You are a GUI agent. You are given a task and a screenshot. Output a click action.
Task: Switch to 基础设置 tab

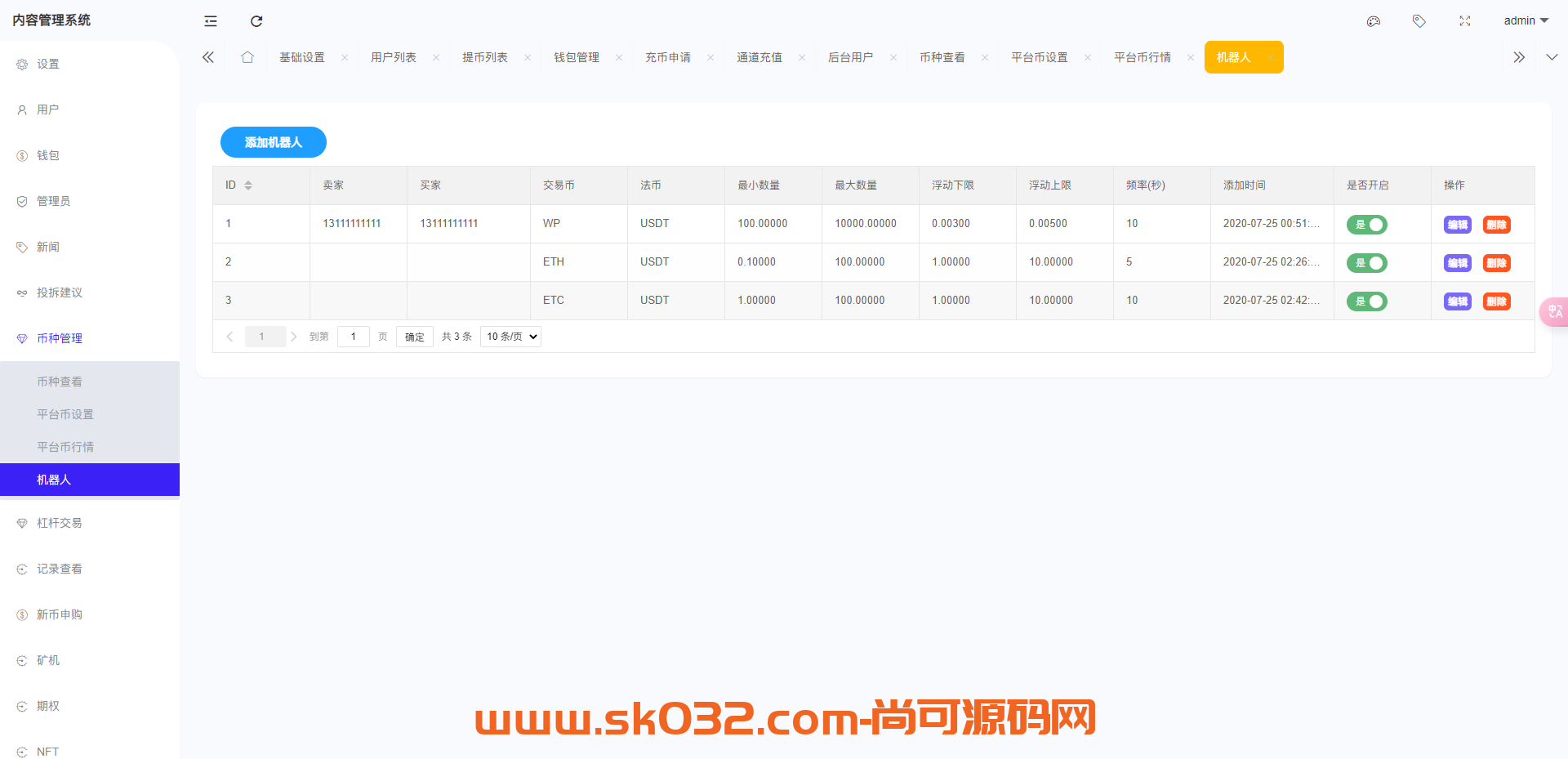click(x=302, y=57)
